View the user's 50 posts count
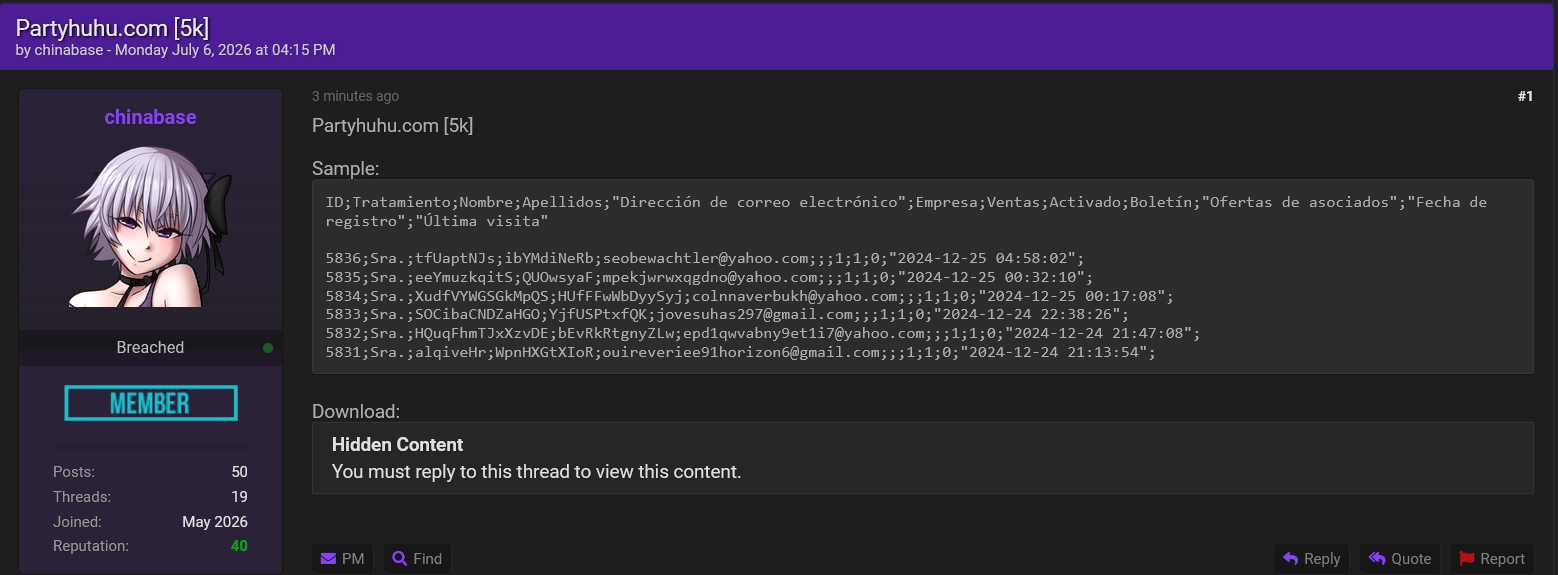The width and height of the screenshot is (1558, 575). click(x=239, y=472)
